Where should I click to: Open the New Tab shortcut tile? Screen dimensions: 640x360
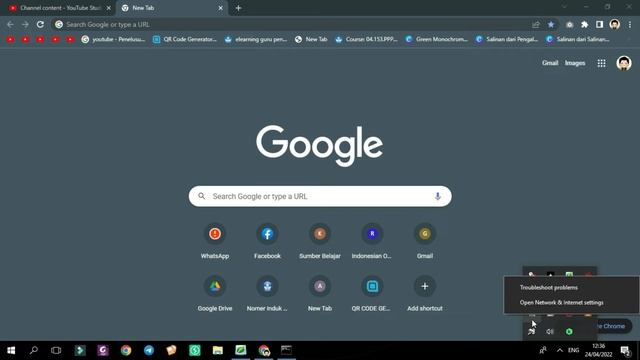click(320, 294)
